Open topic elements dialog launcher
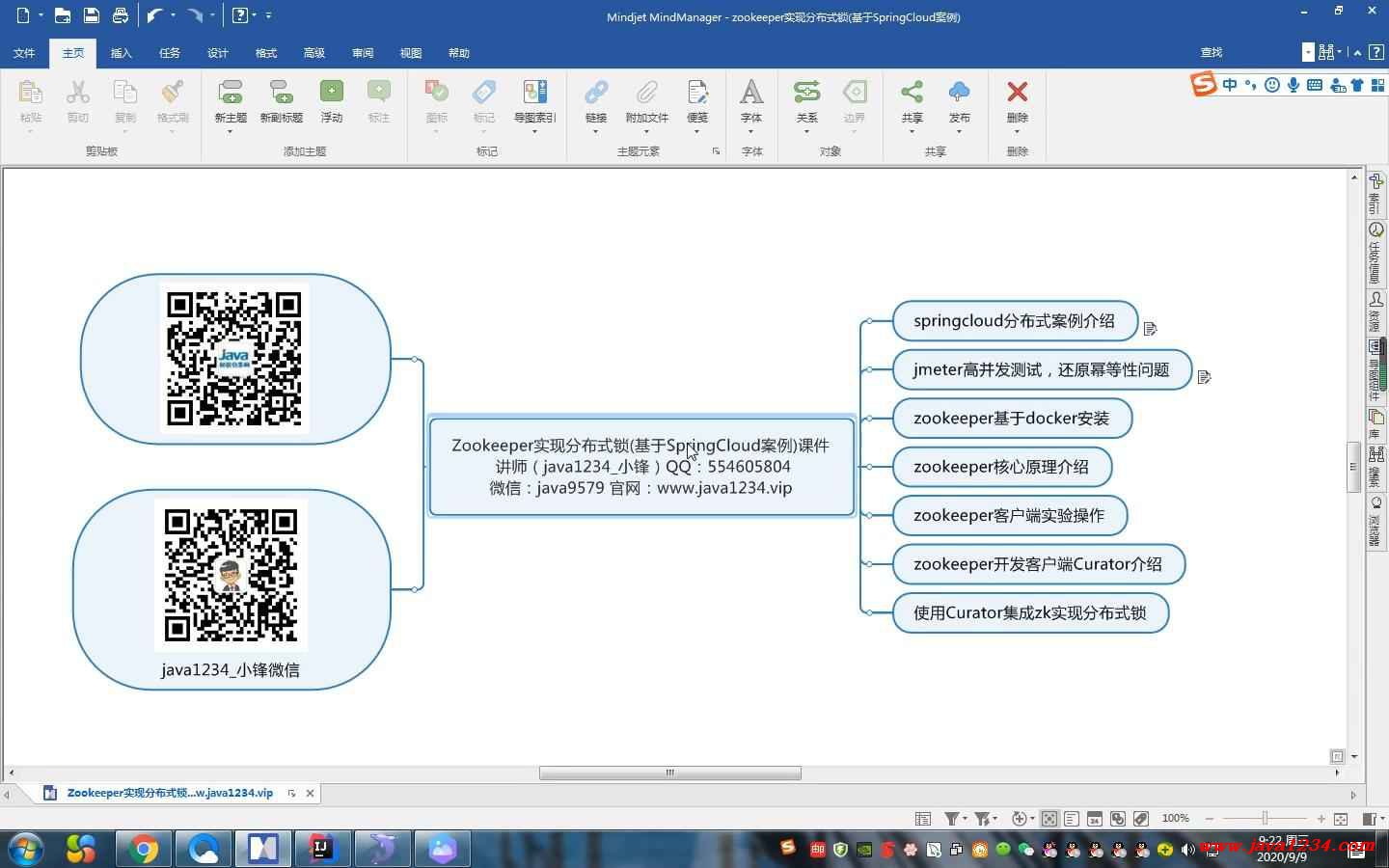Image resolution: width=1389 pixels, height=868 pixels. tap(716, 151)
